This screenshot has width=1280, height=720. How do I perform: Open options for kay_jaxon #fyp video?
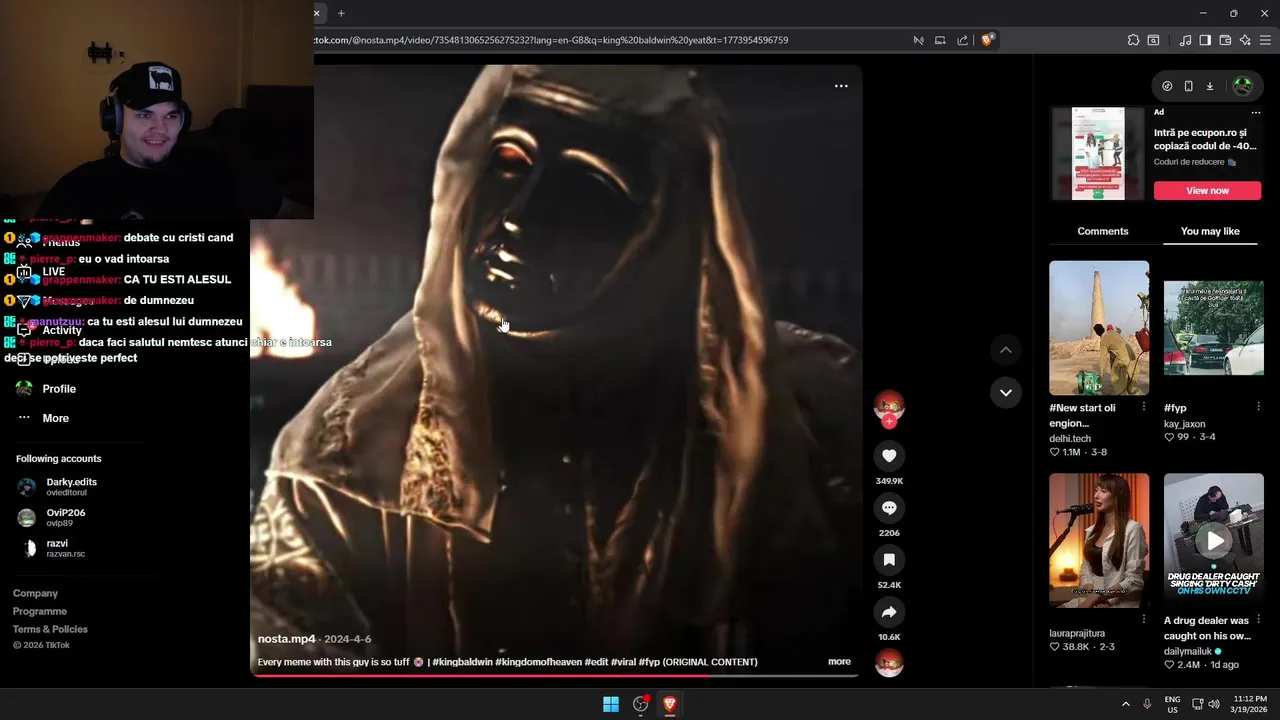1258,408
